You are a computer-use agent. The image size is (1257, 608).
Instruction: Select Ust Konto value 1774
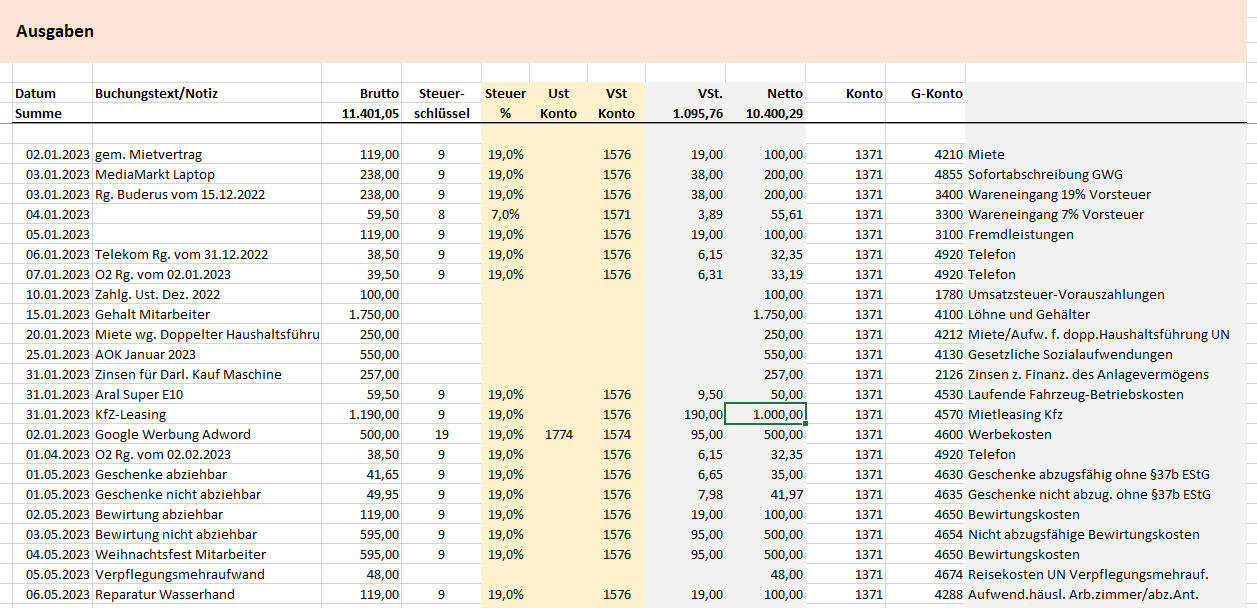click(x=558, y=434)
